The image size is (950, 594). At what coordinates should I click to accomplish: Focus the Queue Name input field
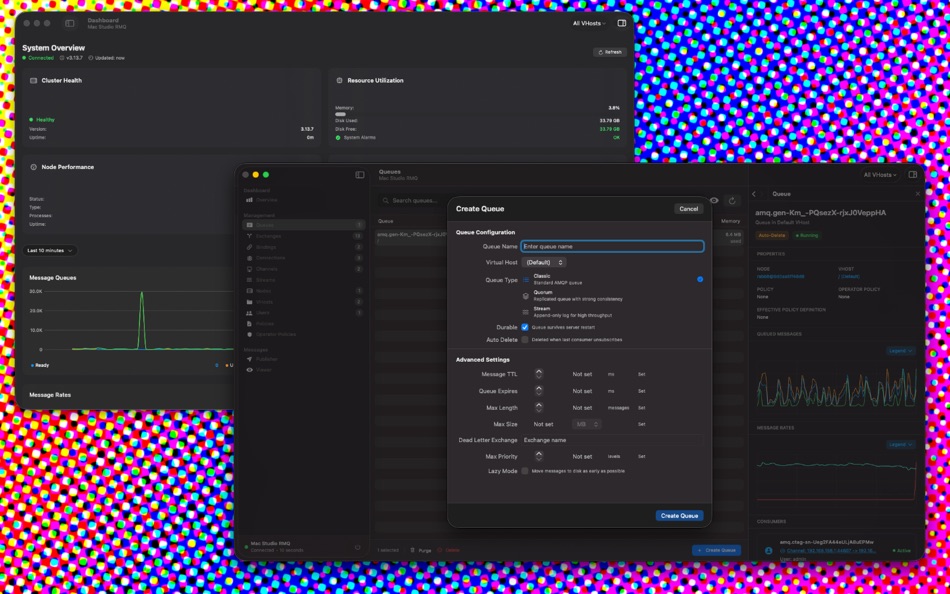[x=613, y=247]
